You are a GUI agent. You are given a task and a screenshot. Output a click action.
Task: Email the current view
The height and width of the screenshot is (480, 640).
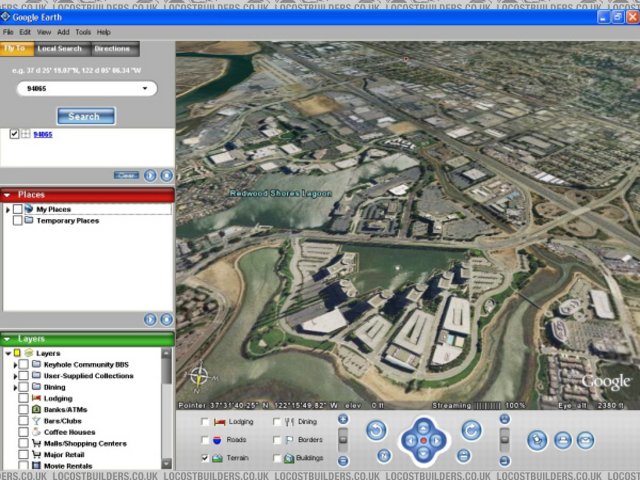tap(586, 440)
